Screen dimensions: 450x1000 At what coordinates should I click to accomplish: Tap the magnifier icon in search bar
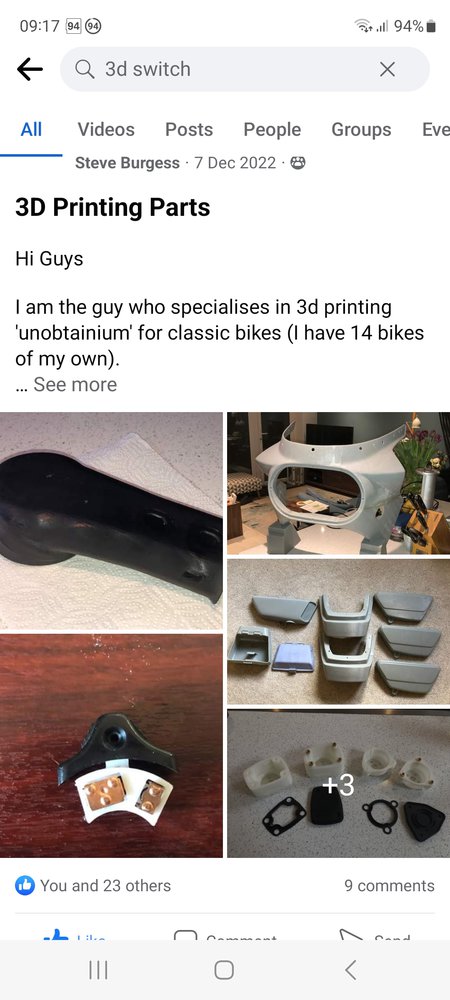coord(85,69)
